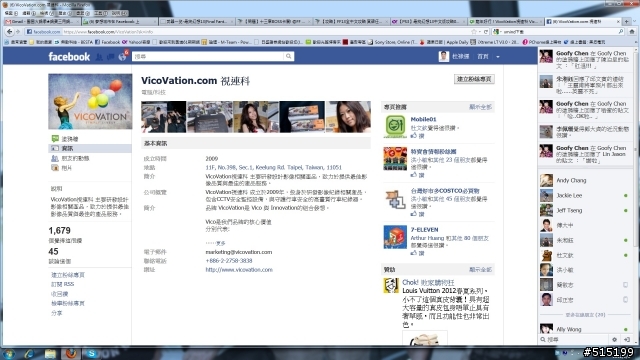Open the chat sidebar settings gear
The height and width of the screenshot is (360, 640).
[x=615, y=339]
